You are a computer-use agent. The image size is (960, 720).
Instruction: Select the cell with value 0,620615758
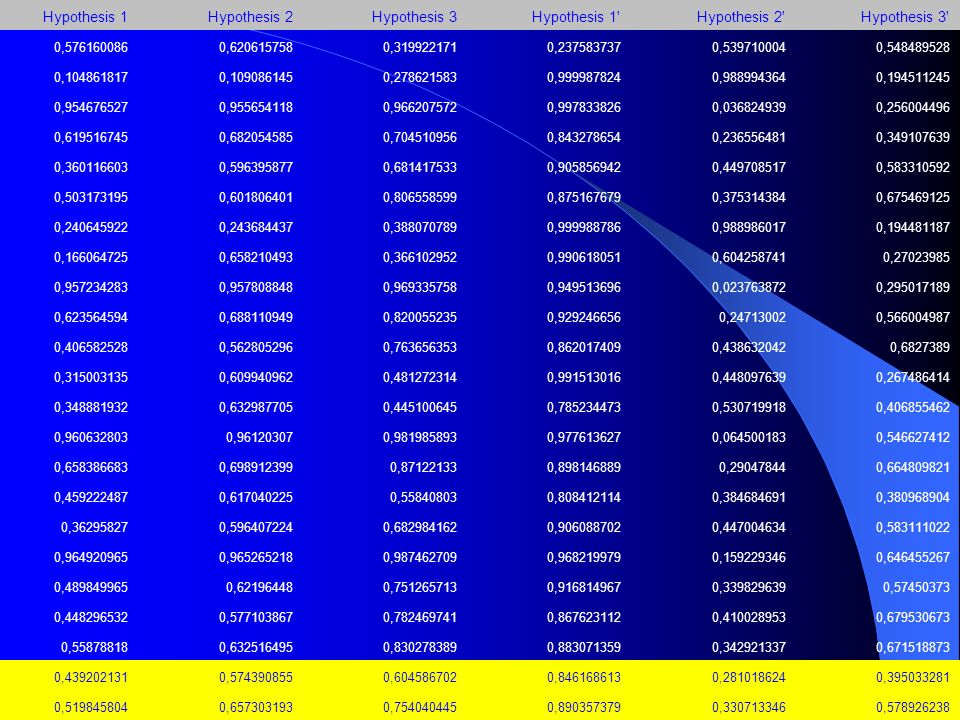click(x=256, y=47)
